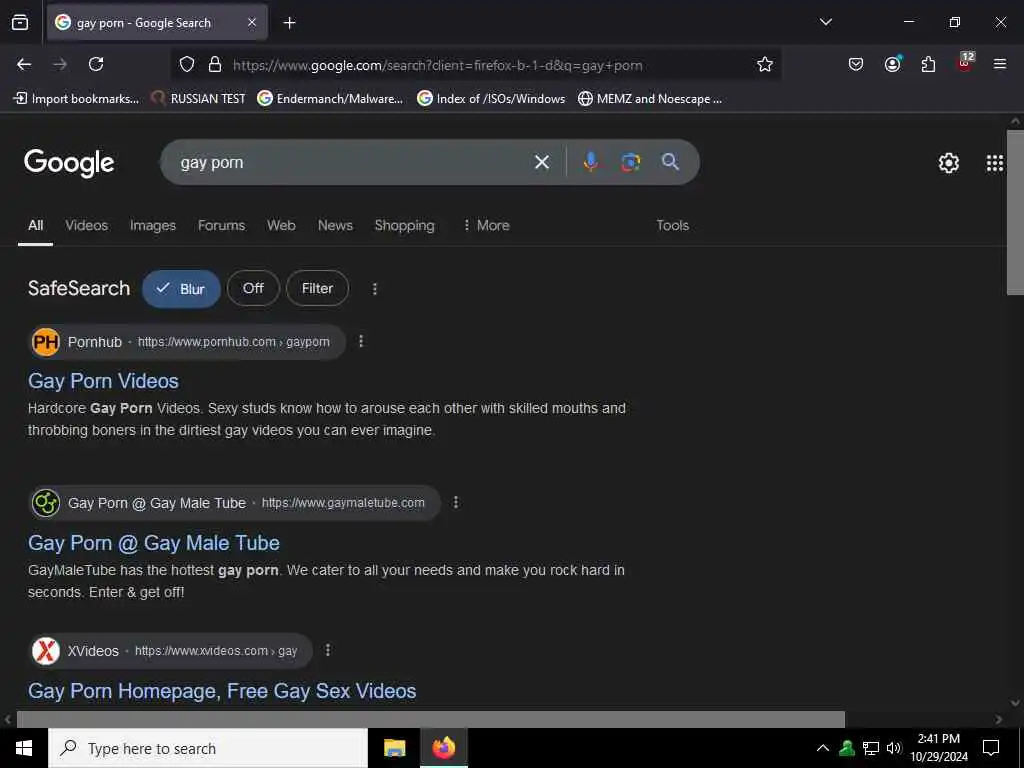The width and height of the screenshot is (1024, 768).
Task: Open the Firefox account icon
Action: click(x=892, y=64)
